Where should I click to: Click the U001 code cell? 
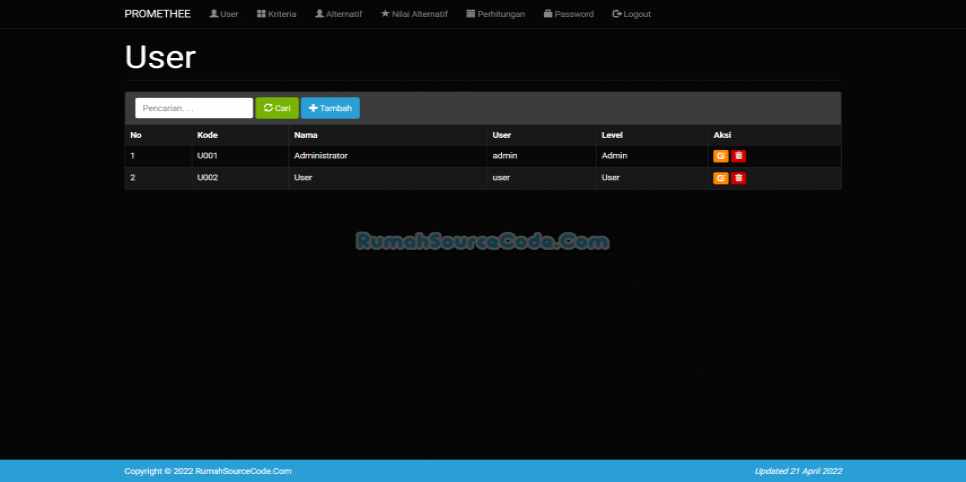pos(207,156)
